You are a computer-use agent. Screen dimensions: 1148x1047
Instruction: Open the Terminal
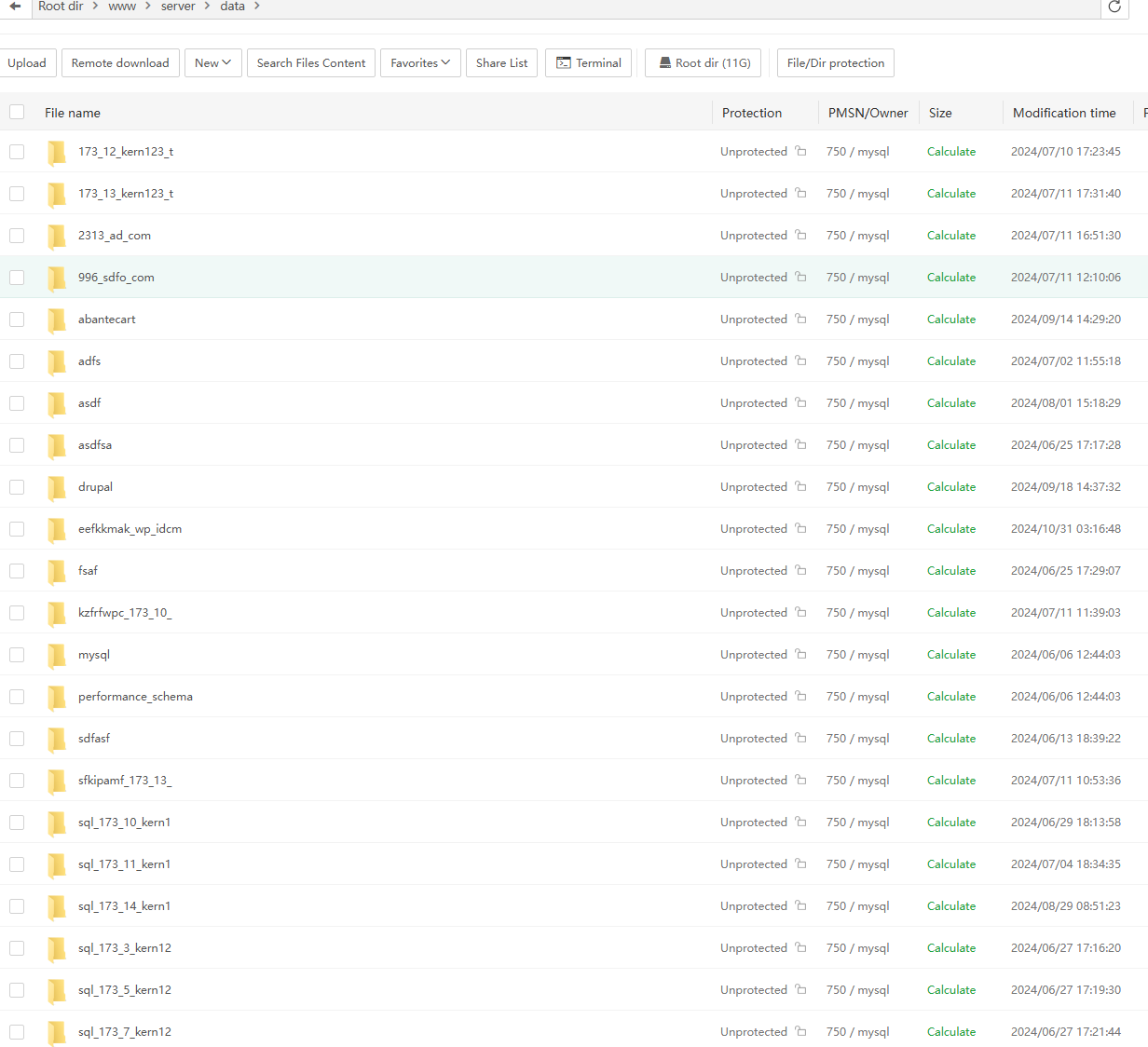588,63
